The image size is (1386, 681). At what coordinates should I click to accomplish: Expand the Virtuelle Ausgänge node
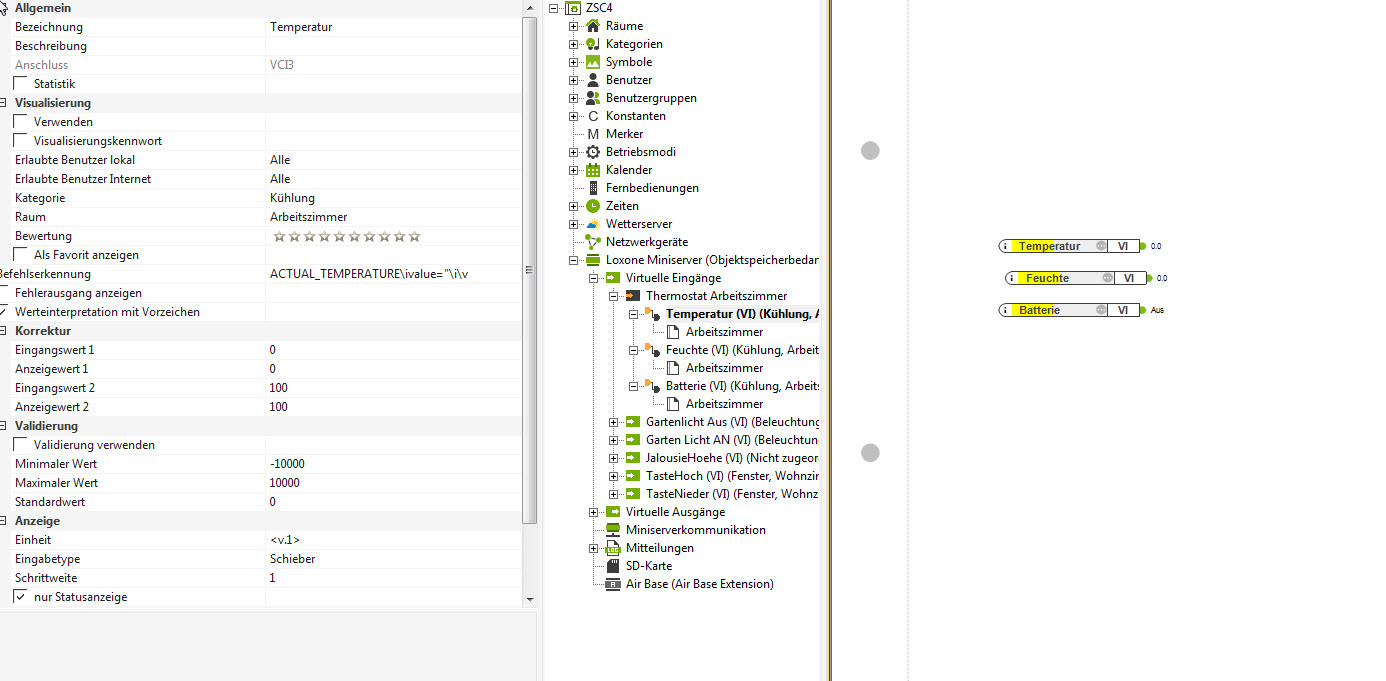coord(594,512)
